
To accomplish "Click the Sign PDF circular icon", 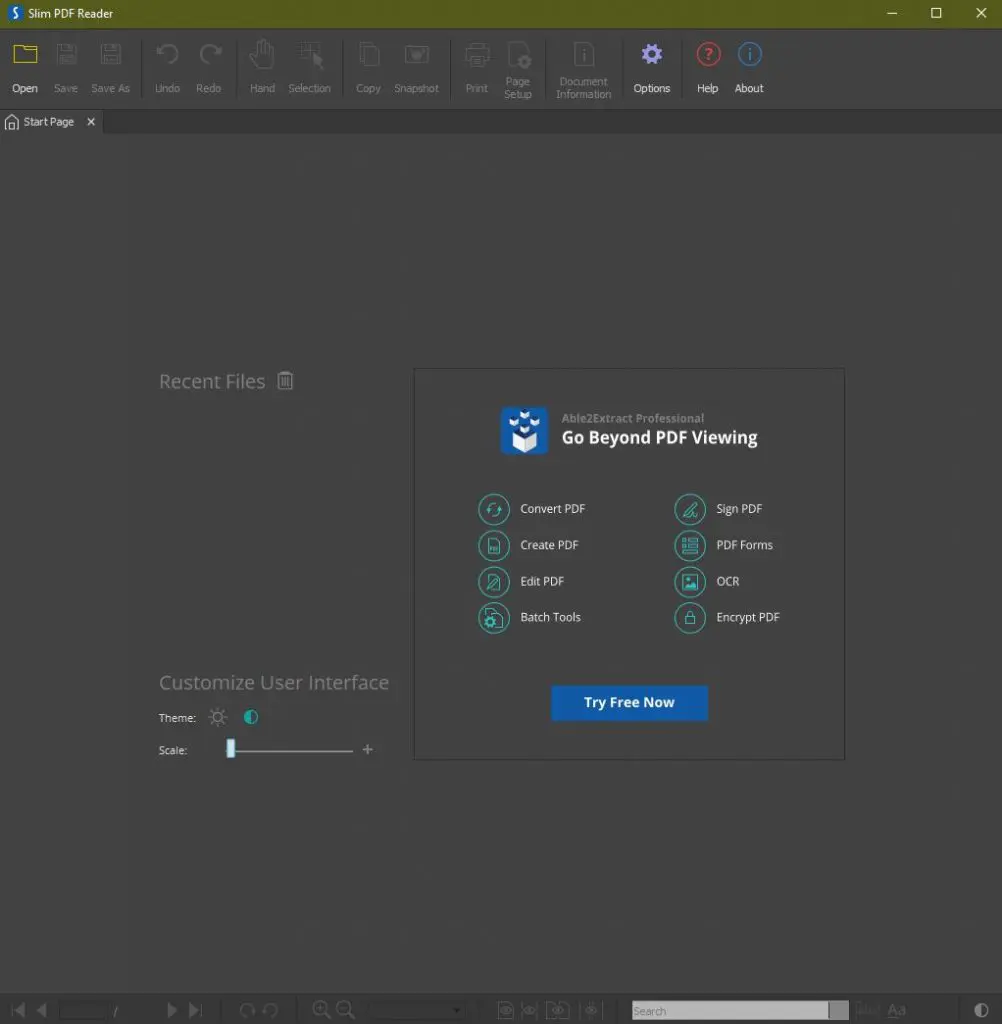I will (x=690, y=509).
